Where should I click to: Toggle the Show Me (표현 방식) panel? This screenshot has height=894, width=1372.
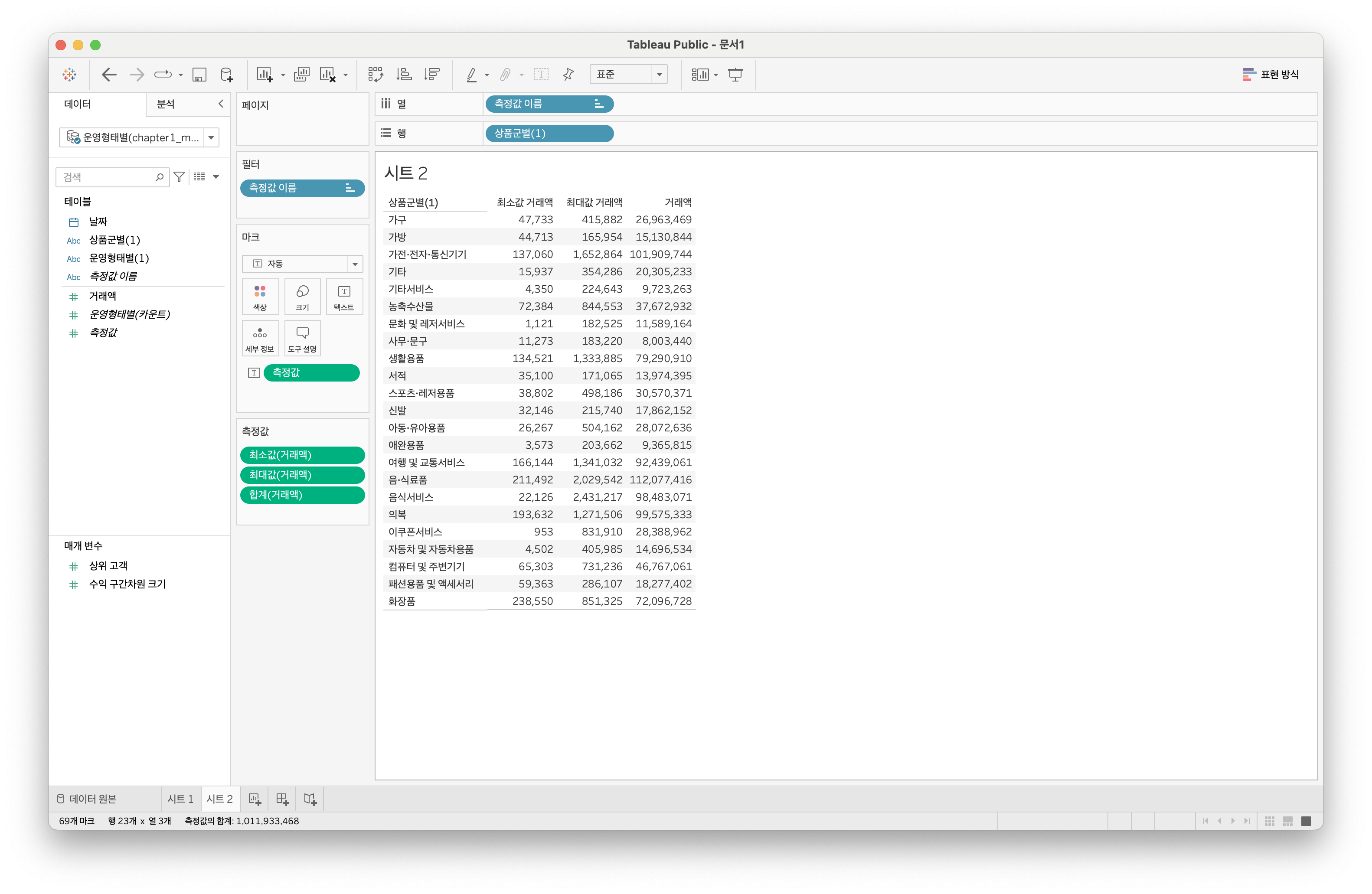1271,75
